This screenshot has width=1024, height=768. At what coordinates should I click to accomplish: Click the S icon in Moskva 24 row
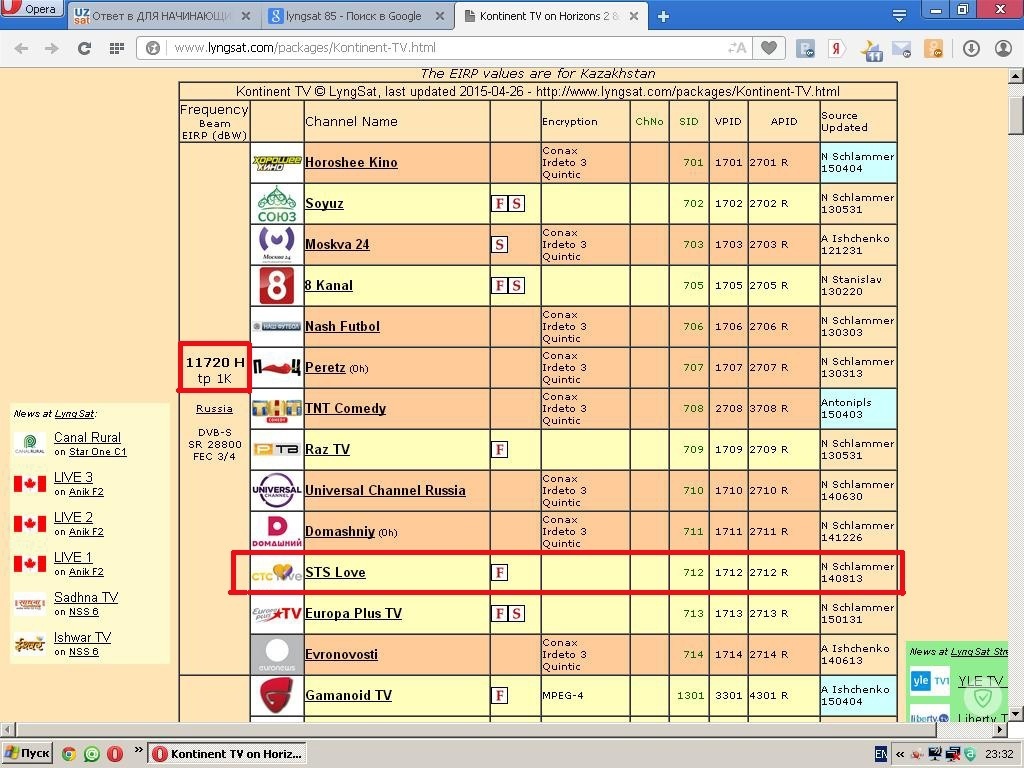[499, 244]
